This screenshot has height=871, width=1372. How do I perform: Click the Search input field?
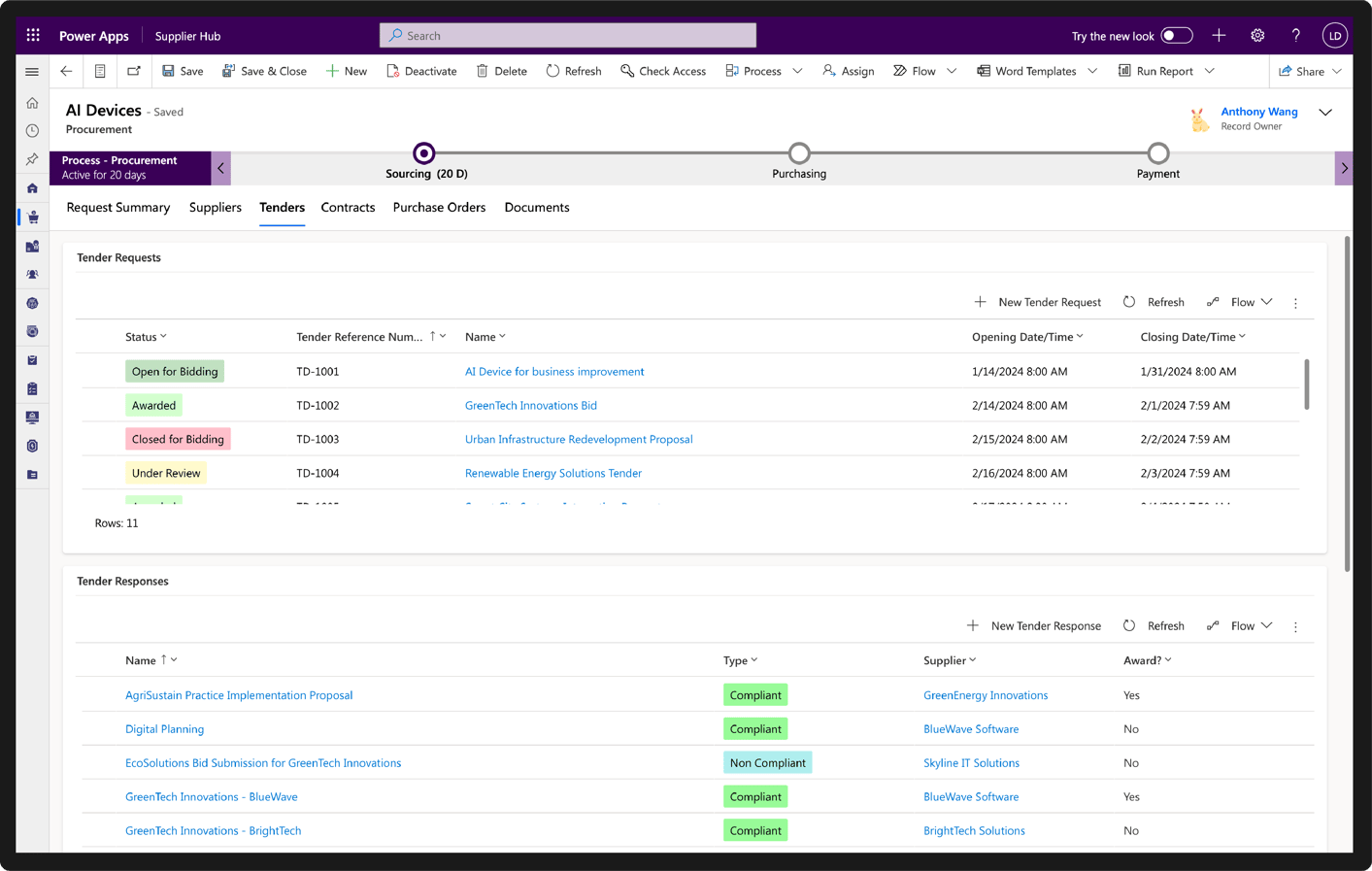(x=568, y=35)
